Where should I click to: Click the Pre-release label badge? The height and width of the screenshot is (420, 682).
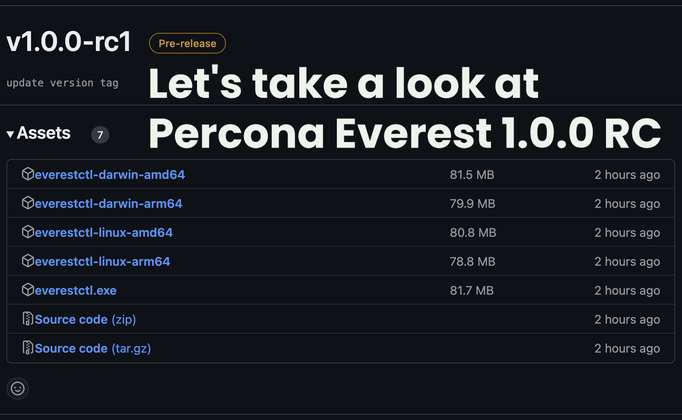tap(187, 43)
